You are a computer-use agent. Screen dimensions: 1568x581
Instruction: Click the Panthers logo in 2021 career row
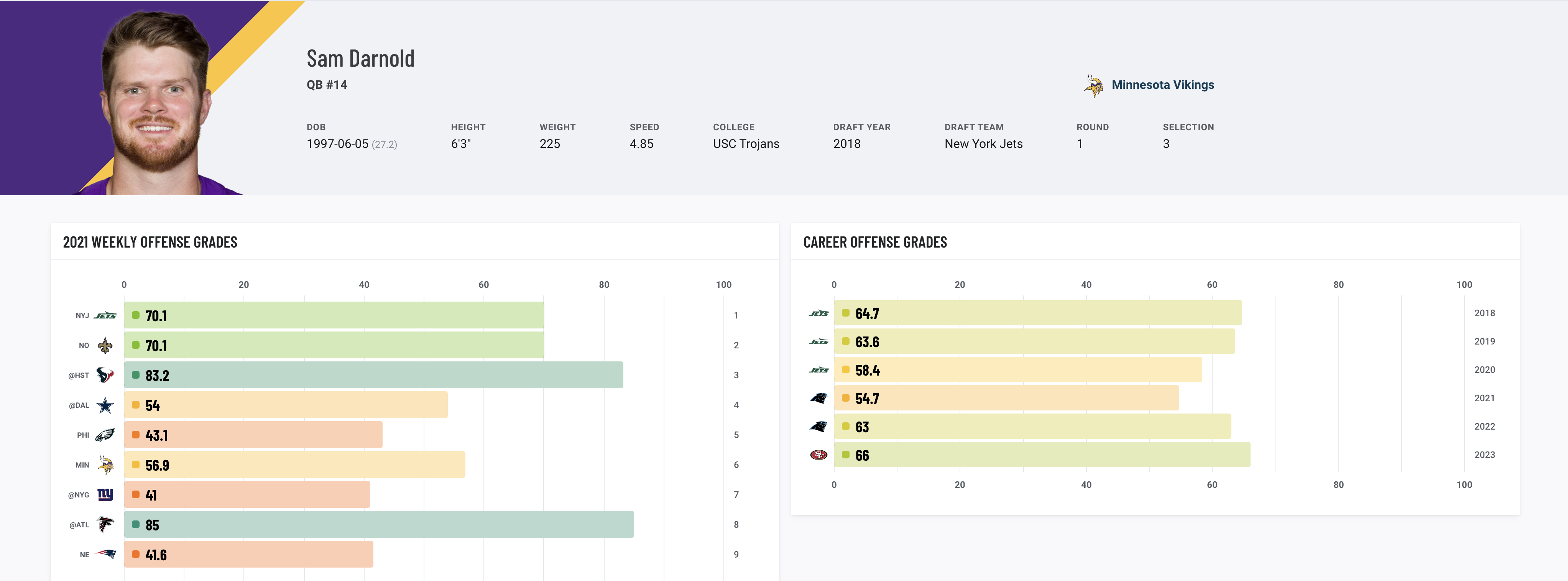pyautogui.click(x=818, y=399)
